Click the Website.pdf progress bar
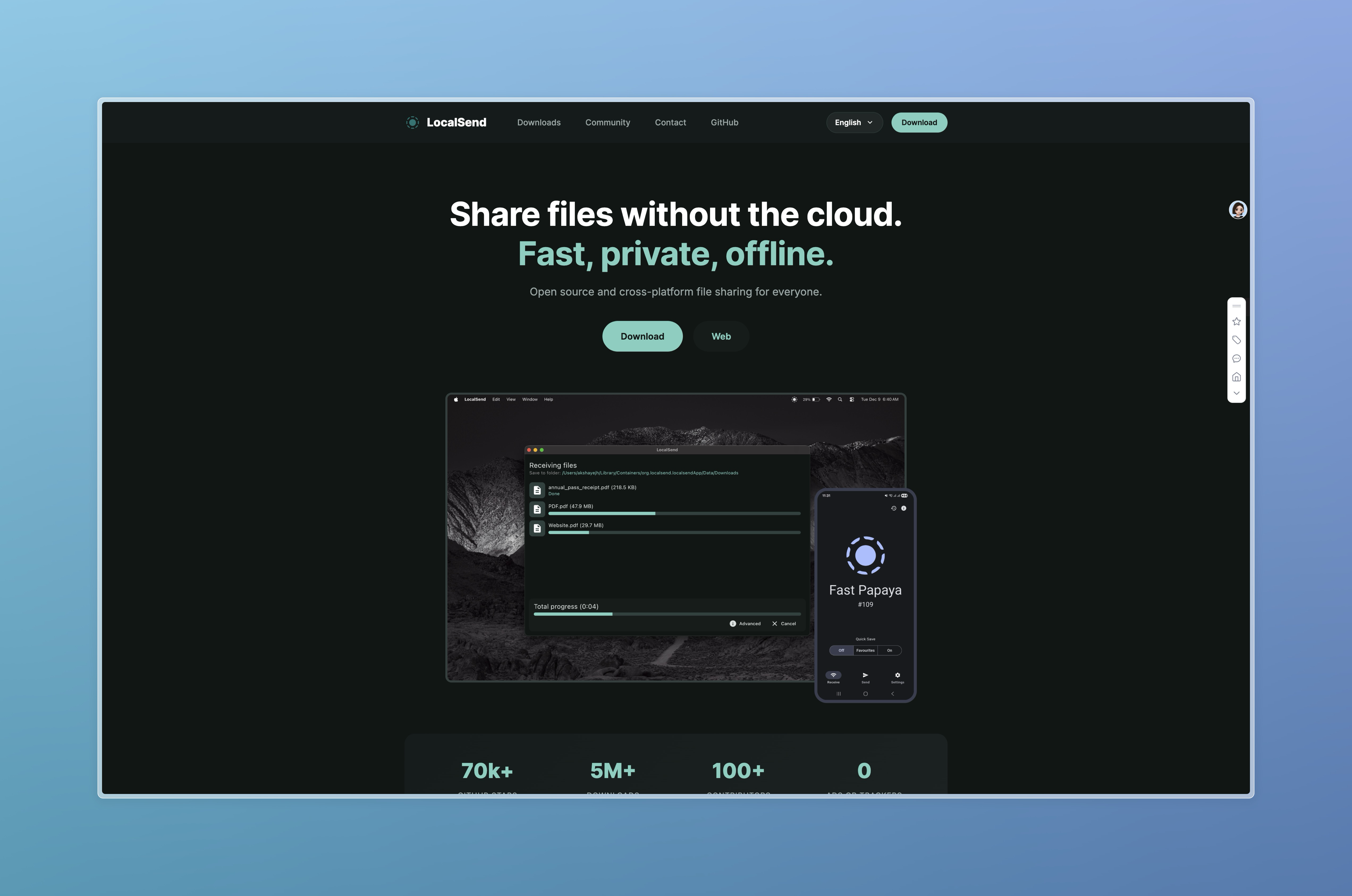 click(674, 532)
